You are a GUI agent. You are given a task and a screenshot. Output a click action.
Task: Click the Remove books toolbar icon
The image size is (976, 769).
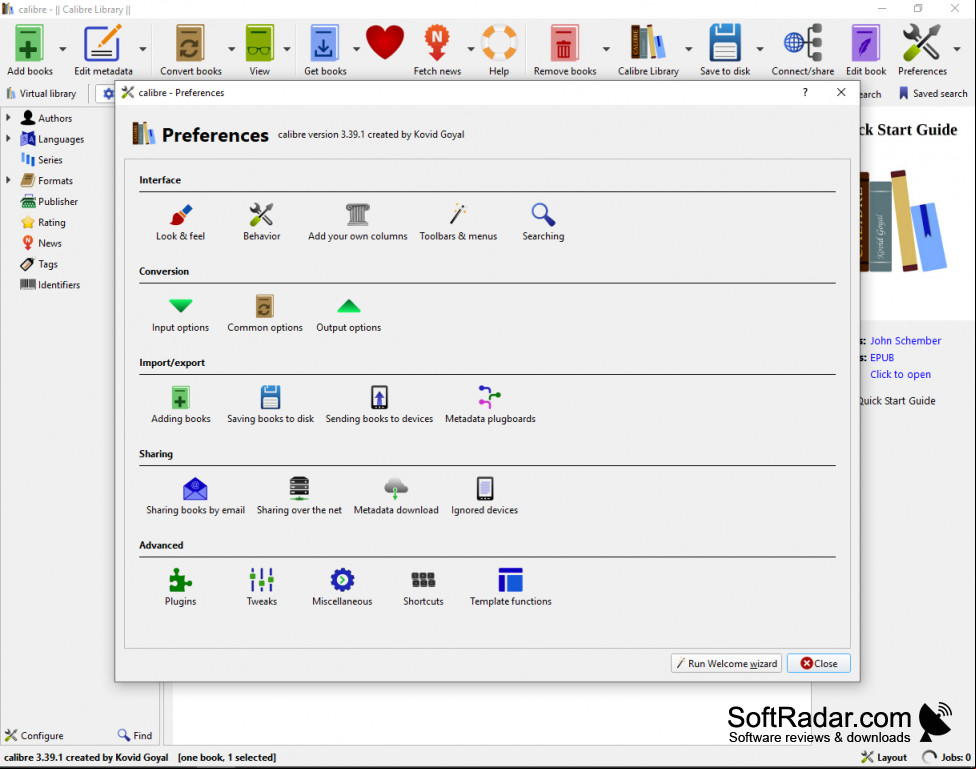click(565, 50)
